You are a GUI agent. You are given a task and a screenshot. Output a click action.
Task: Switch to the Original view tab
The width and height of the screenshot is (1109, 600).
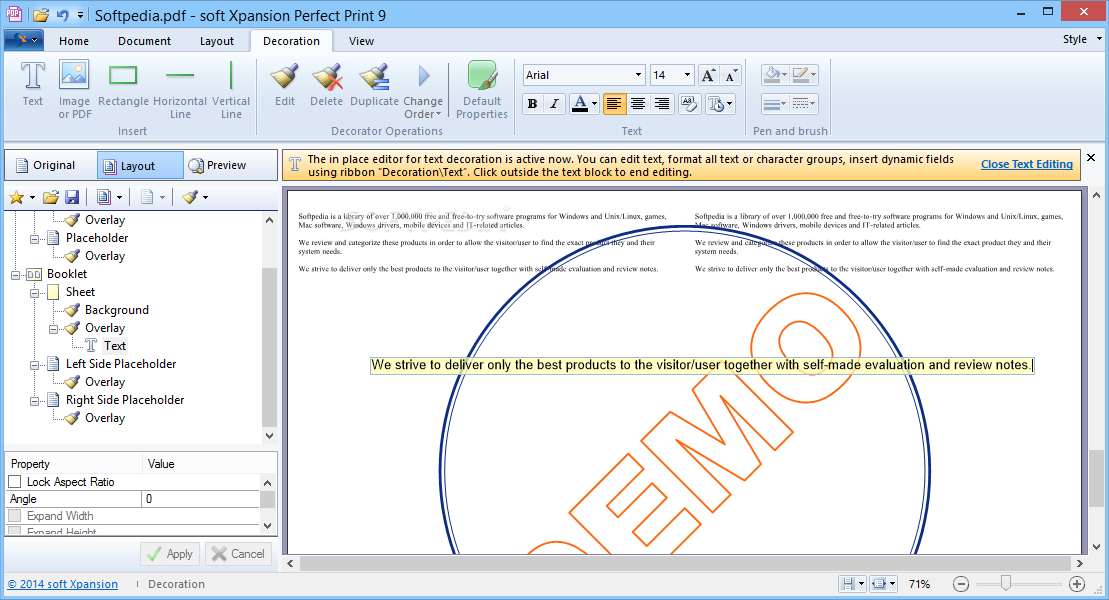(46, 165)
